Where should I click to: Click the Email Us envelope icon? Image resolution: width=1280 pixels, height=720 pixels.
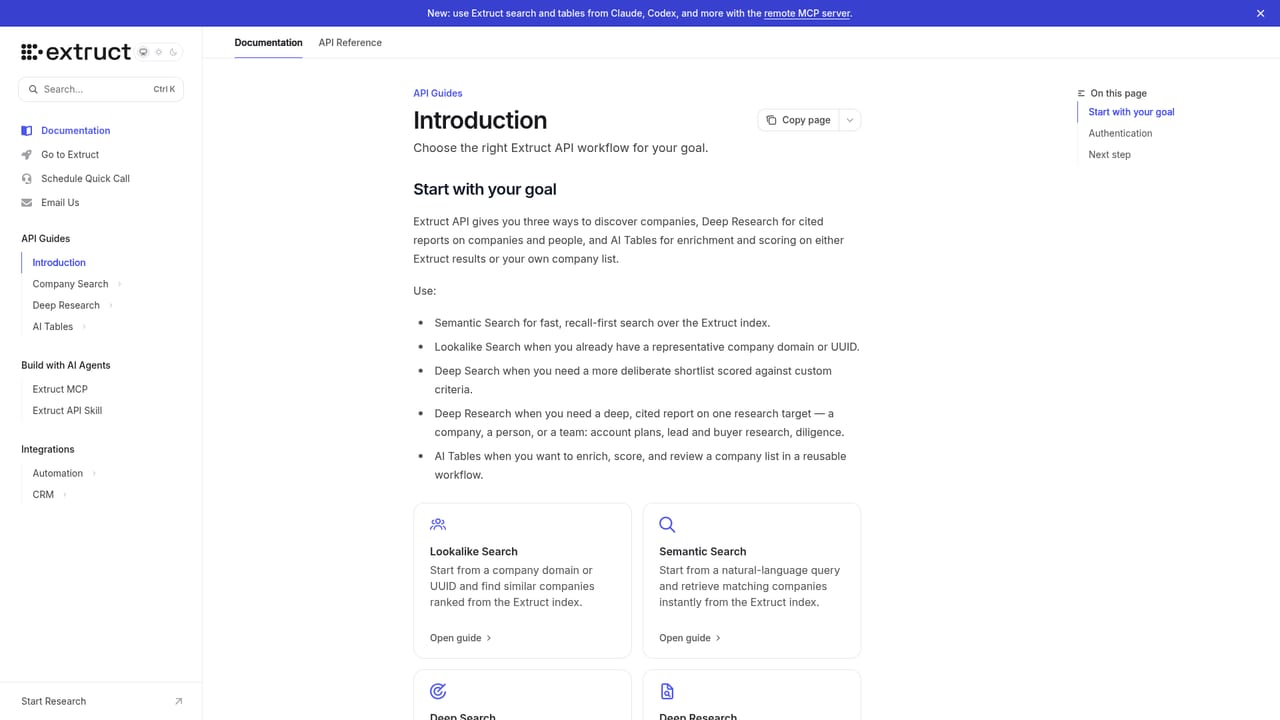[27, 203]
